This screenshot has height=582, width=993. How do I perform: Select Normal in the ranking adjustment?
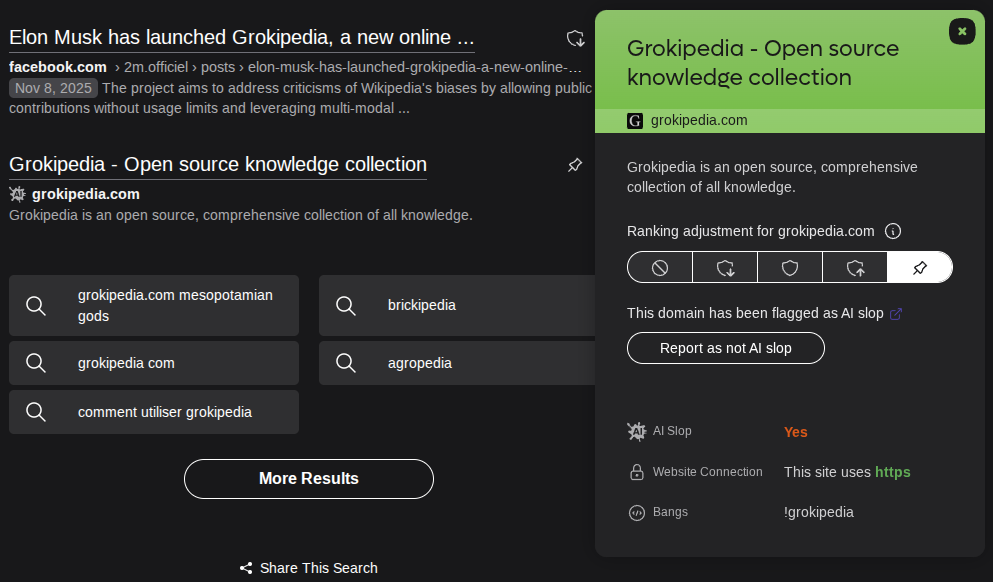[790, 267]
